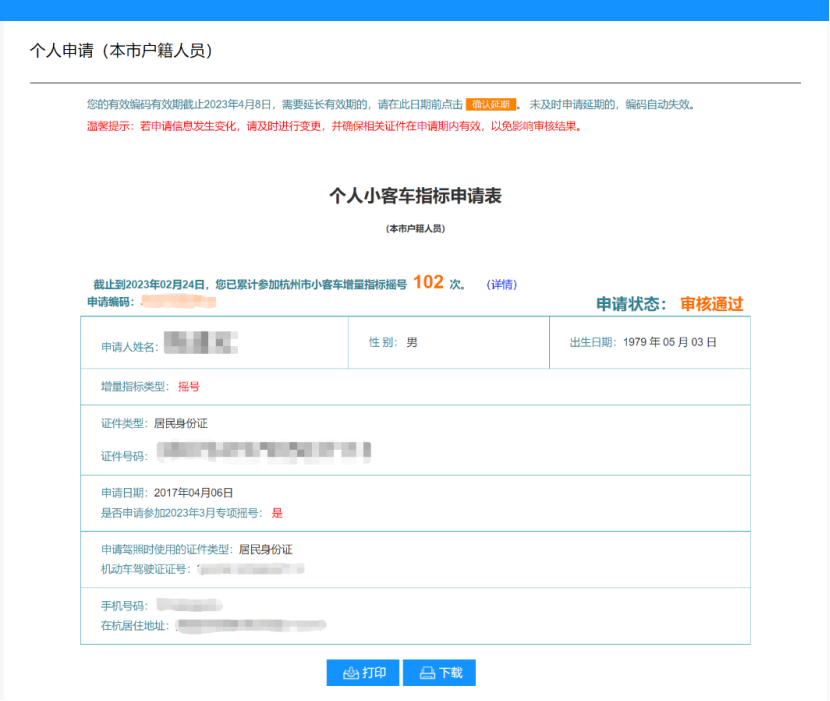Click the birth date 1979年05月03日

(x=669, y=342)
